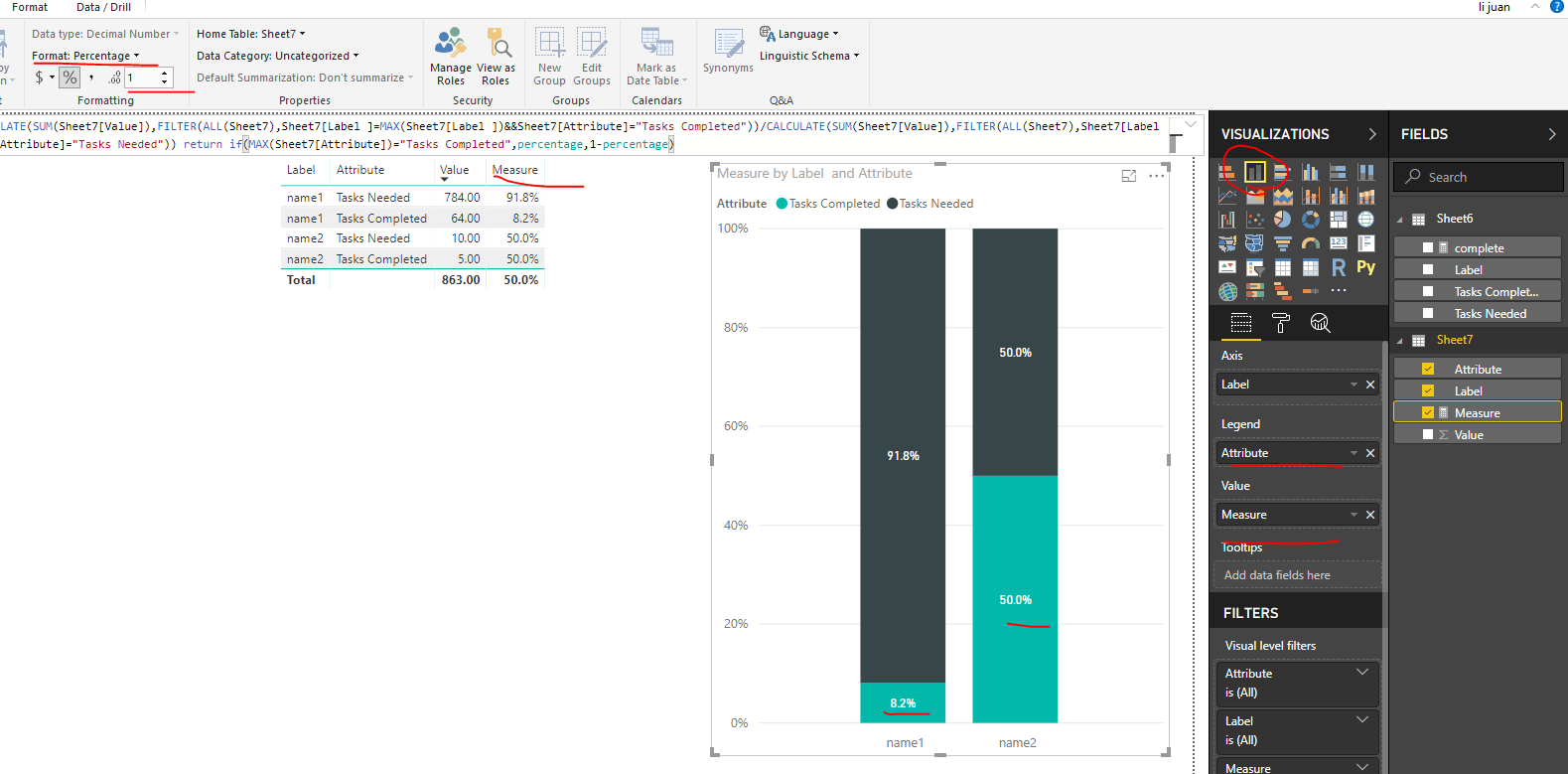
Task: Click the Manage Roles button
Action: (451, 57)
